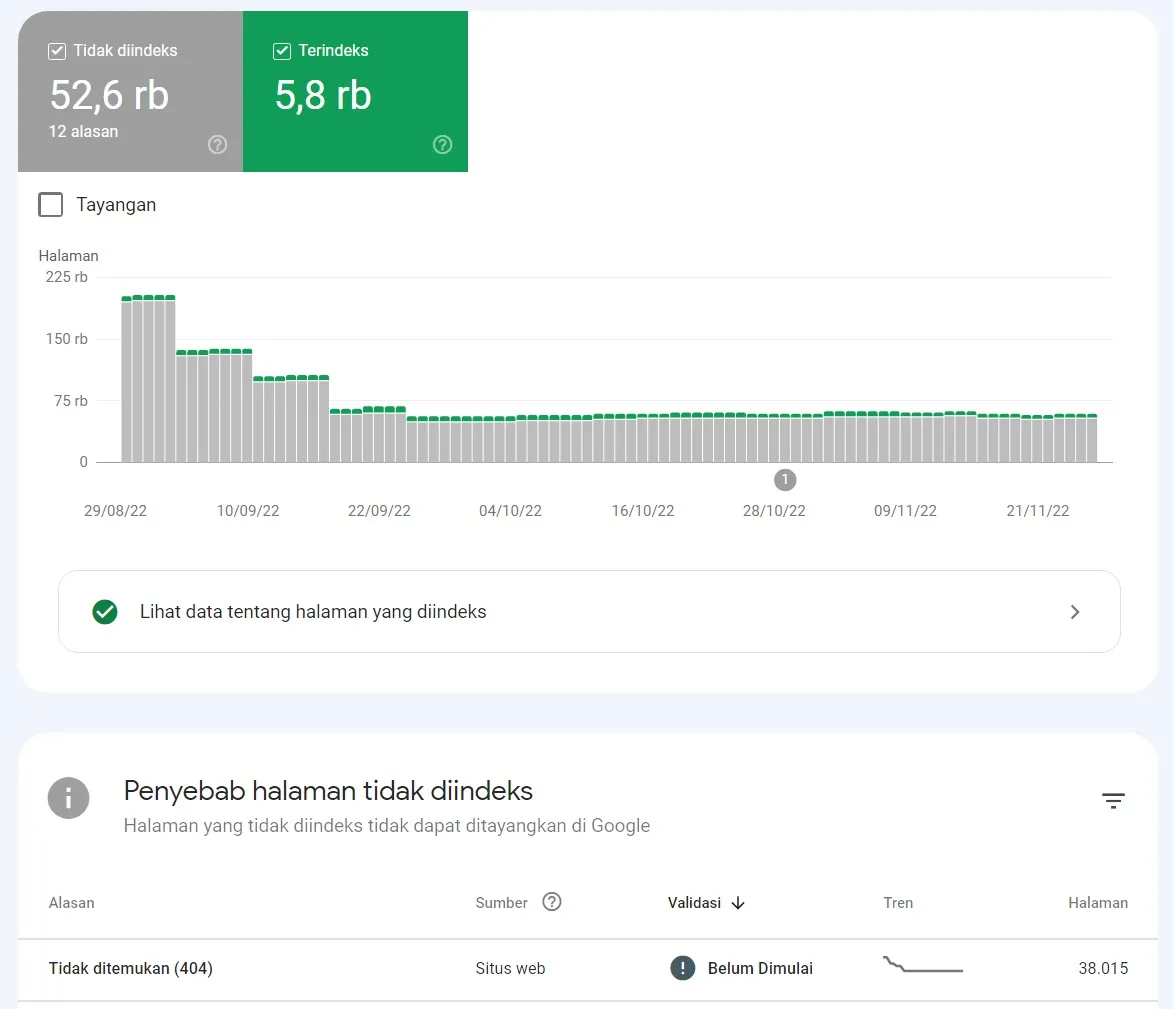Open the Tidak ditemukan (404) report
Image resolution: width=1173 pixels, height=1009 pixels.
pos(130,968)
